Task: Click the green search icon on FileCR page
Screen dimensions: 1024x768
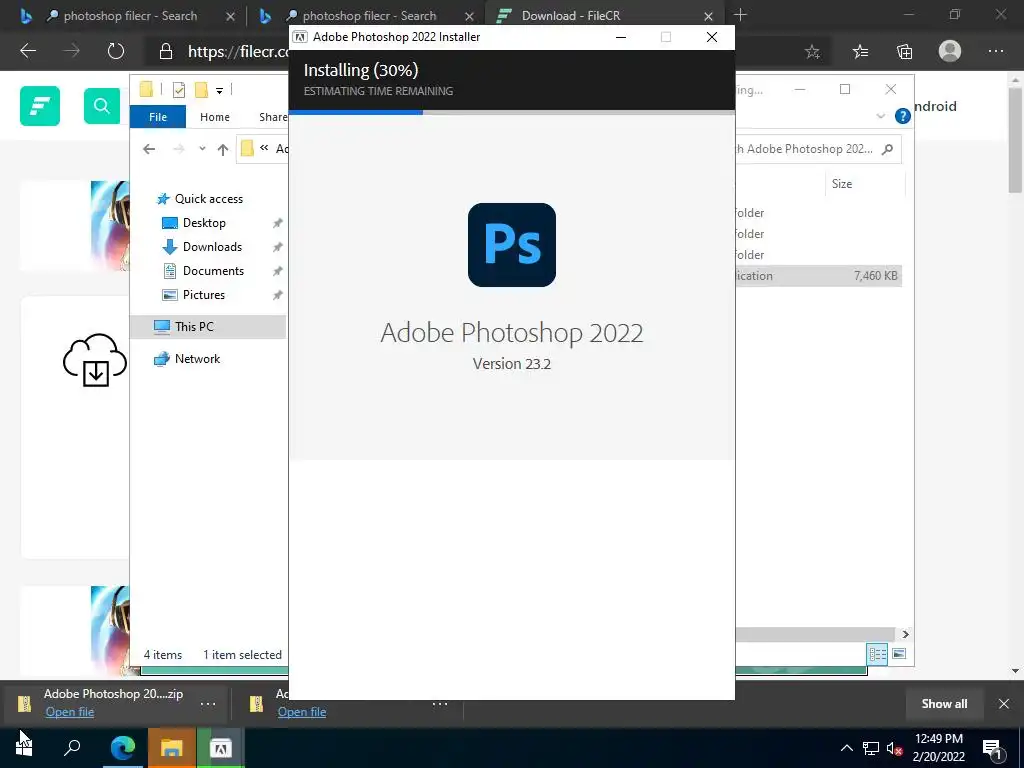Action: tap(102, 106)
